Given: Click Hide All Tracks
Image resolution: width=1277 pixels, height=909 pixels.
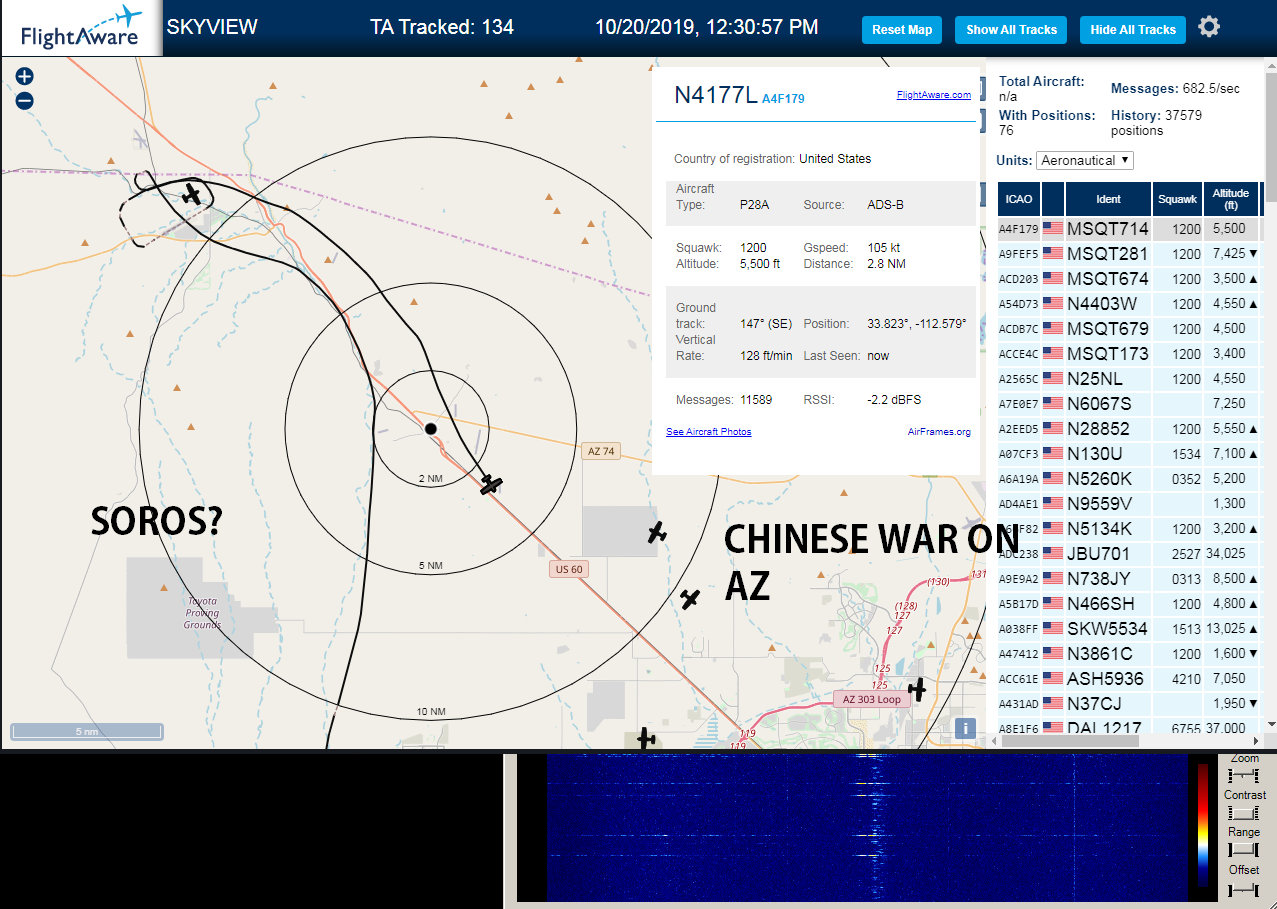Looking at the screenshot, I should pyautogui.click(x=1133, y=30).
